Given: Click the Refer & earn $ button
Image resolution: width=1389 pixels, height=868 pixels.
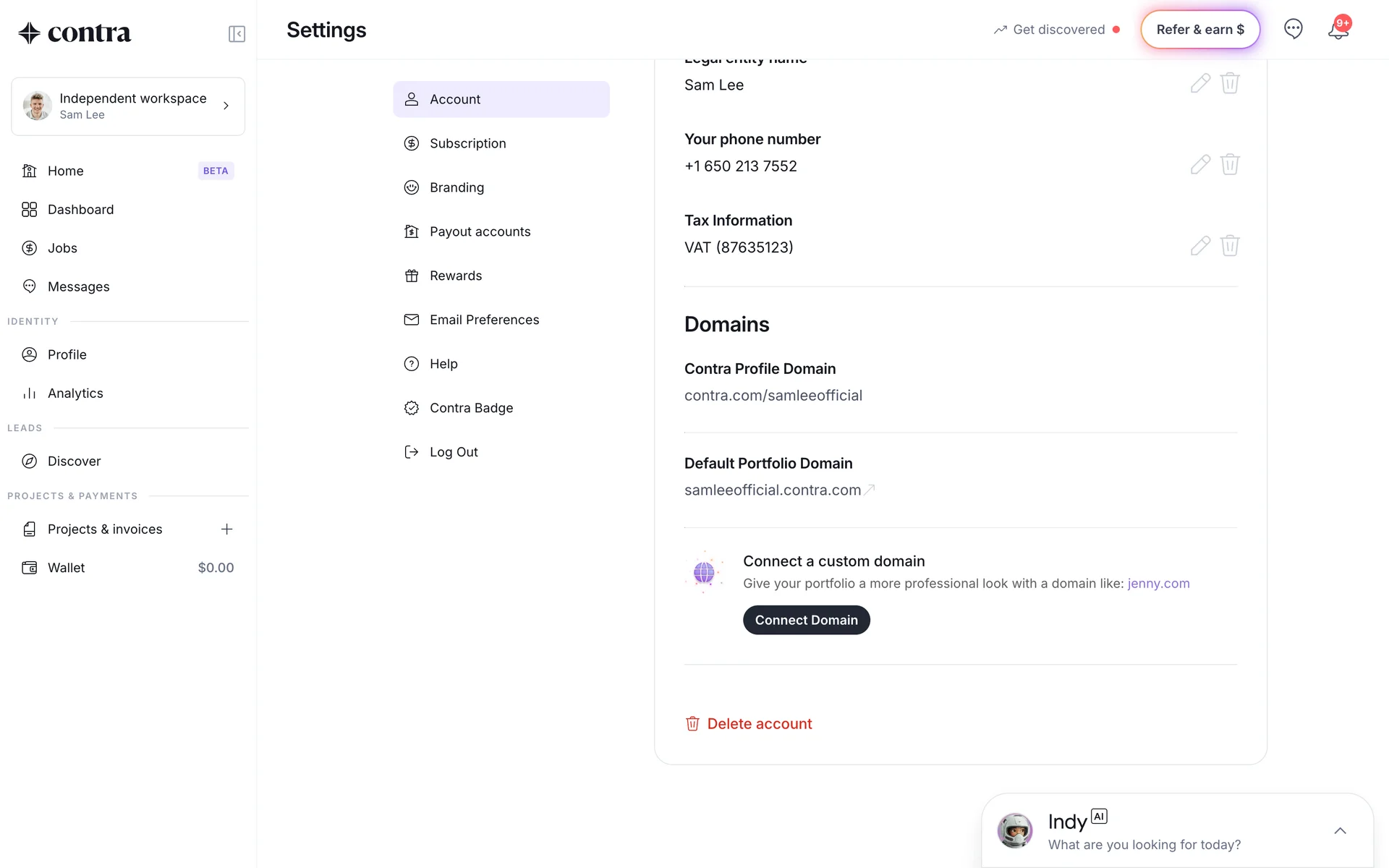Looking at the screenshot, I should [x=1199, y=30].
